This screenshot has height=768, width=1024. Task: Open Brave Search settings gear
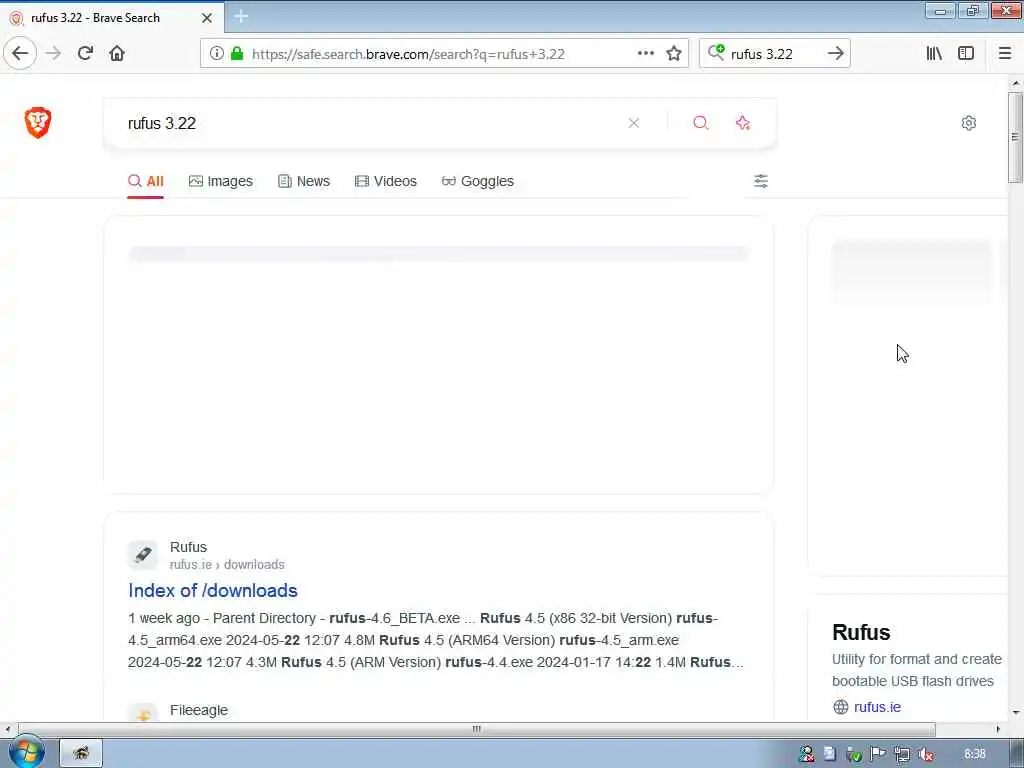point(968,123)
